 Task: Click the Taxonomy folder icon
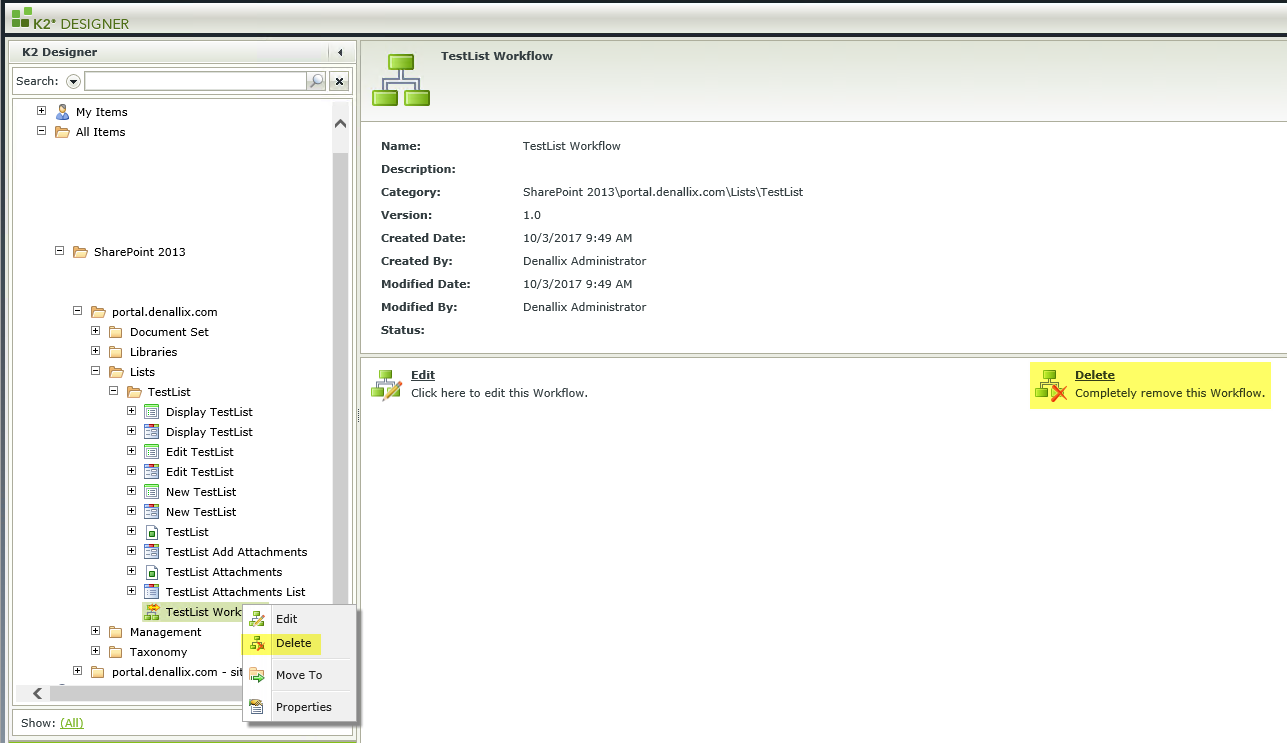tap(116, 652)
